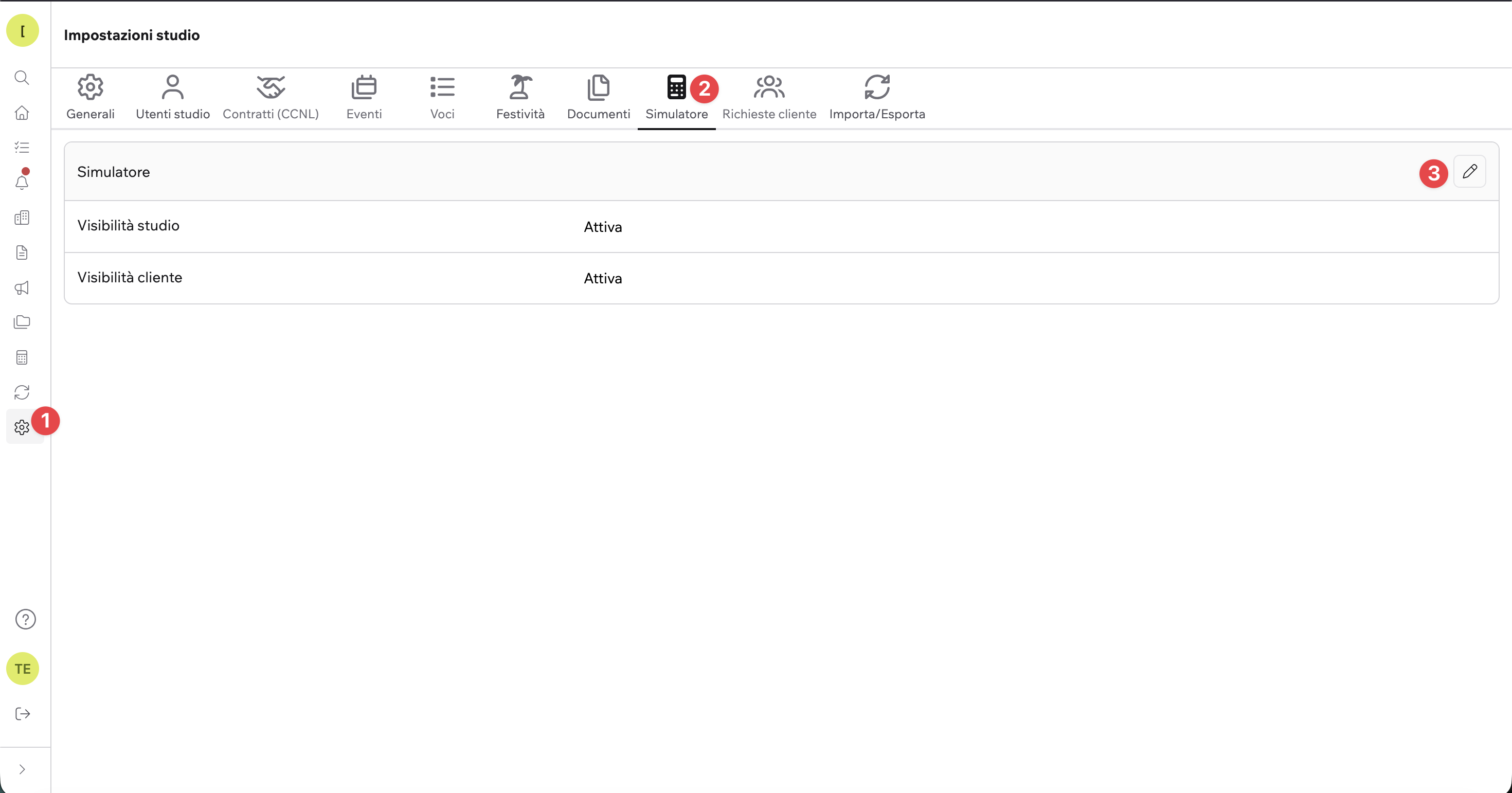Click the Attiva value for Visibilità studio
The width and height of the screenshot is (1512, 793).
coord(603,227)
